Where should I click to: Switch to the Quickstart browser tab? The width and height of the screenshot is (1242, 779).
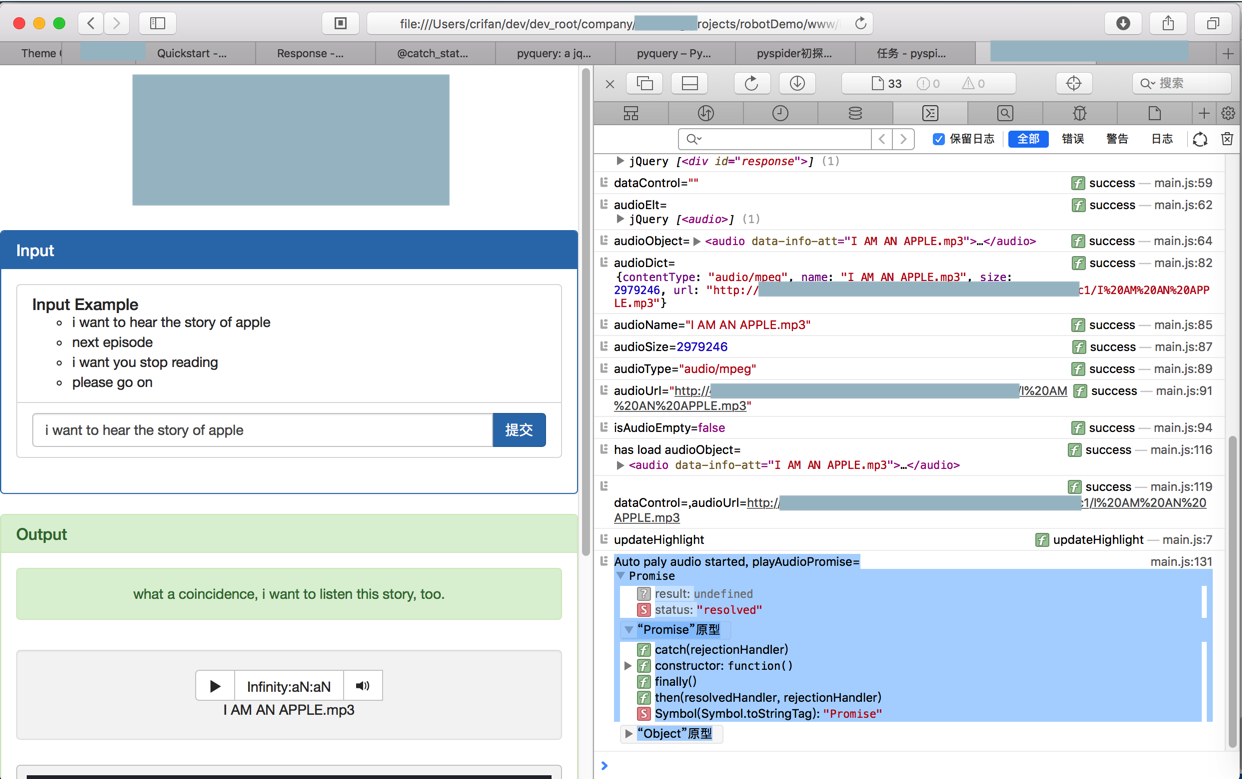coord(191,53)
